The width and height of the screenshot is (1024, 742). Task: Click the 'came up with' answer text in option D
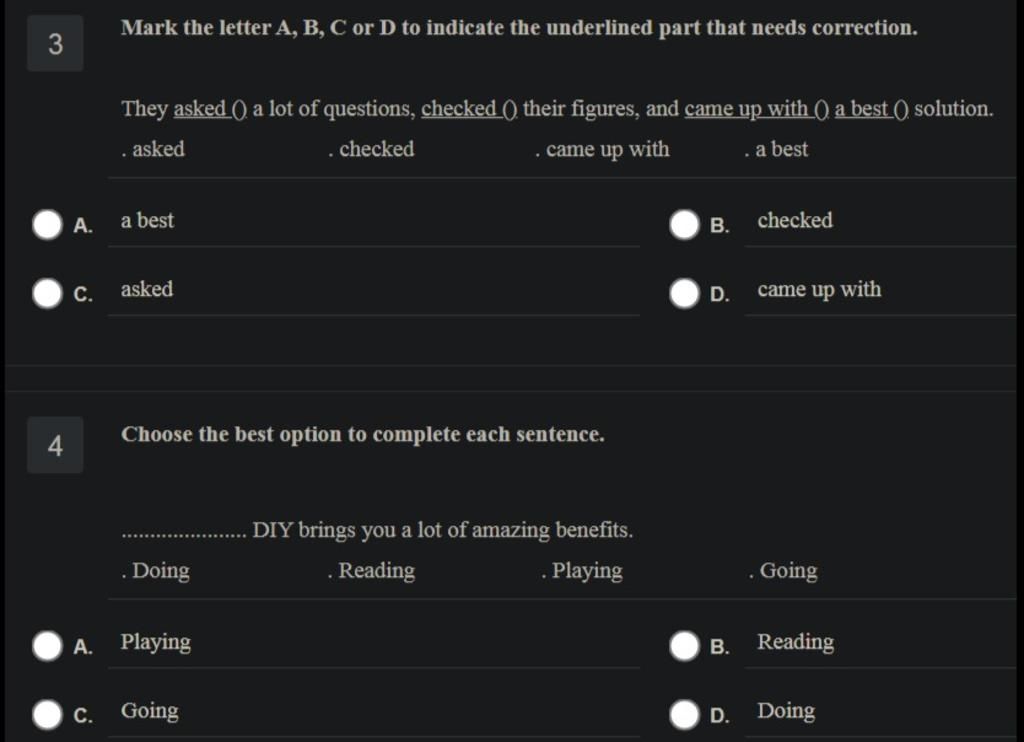pyautogui.click(x=819, y=289)
